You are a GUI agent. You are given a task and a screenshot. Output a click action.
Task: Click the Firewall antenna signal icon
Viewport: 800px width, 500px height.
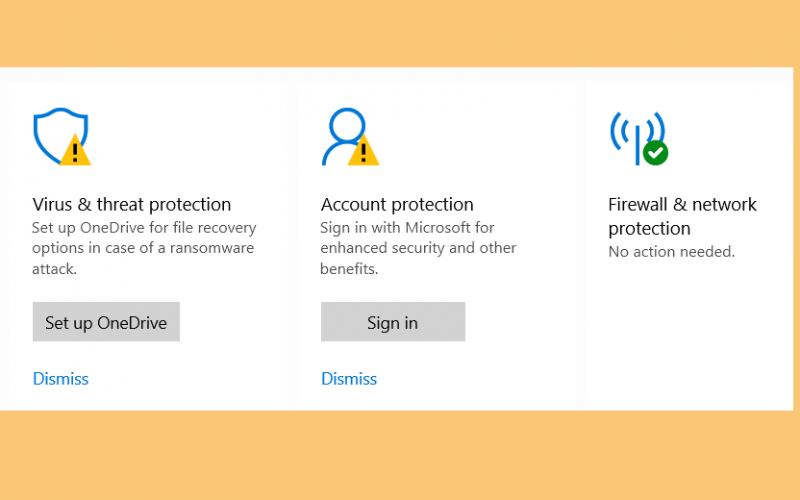pyautogui.click(x=637, y=135)
